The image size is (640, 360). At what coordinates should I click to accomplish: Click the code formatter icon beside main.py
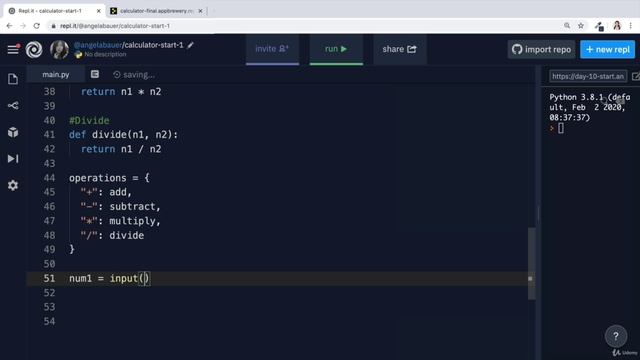(95, 74)
